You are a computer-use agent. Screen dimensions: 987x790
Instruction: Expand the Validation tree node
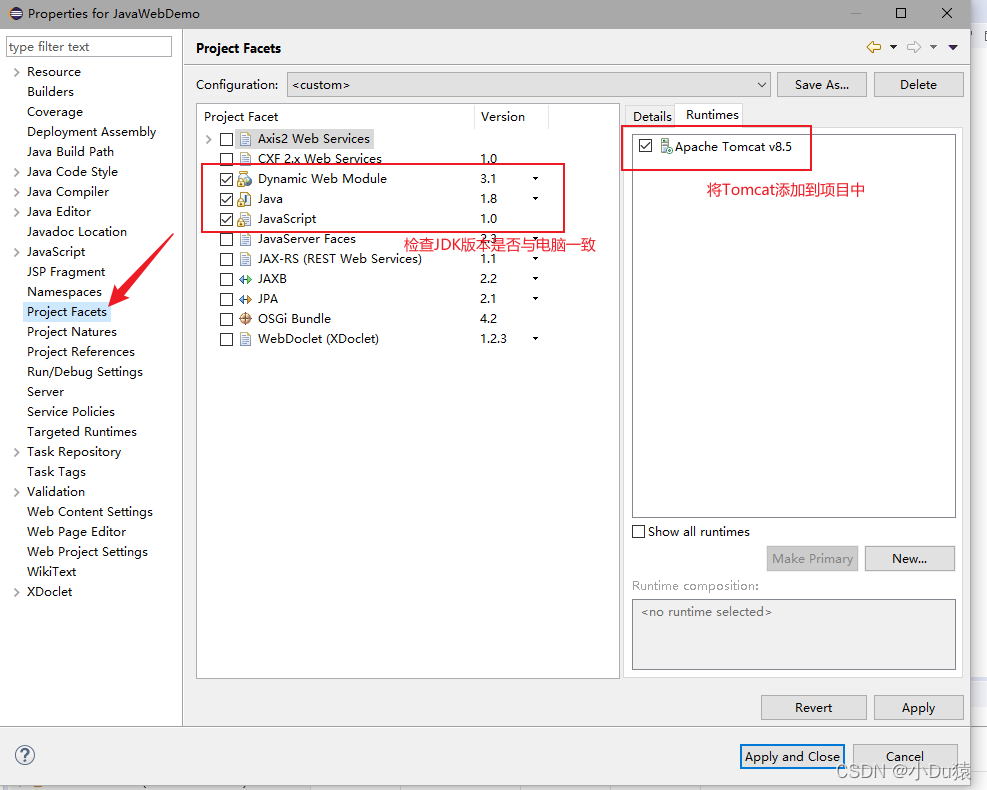pos(16,492)
